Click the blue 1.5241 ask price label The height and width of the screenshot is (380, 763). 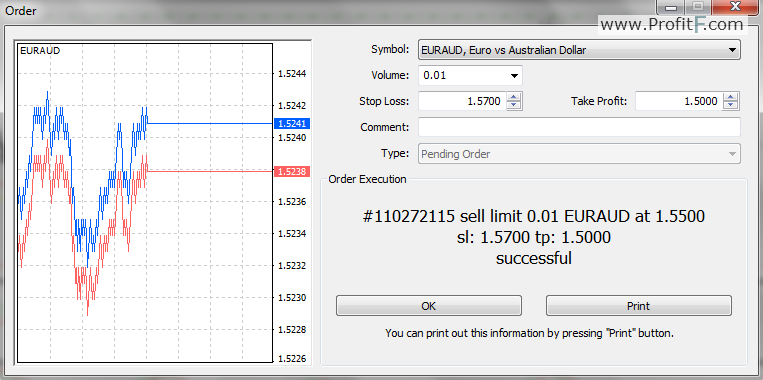coord(292,124)
